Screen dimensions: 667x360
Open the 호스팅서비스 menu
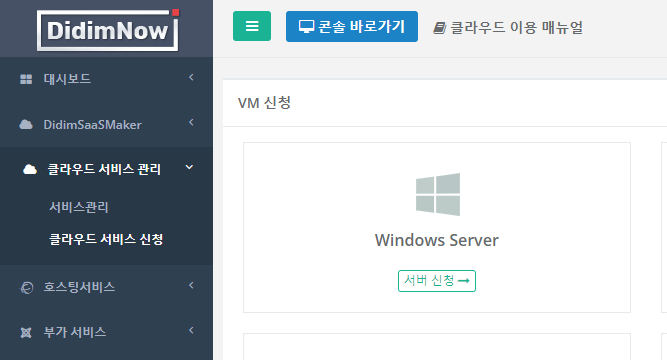[x=106, y=287]
